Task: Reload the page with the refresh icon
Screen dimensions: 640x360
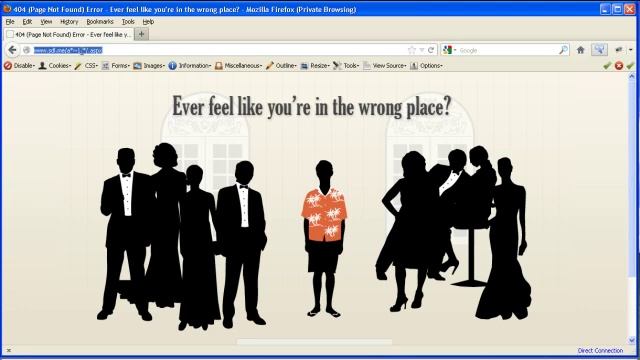Action: pyautogui.click(x=431, y=50)
